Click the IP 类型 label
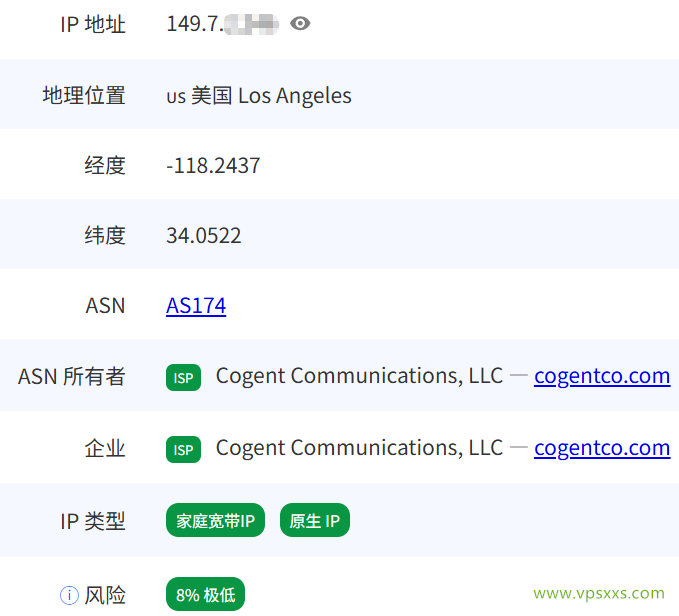This screenshot has height=616, width=679. 93,521
